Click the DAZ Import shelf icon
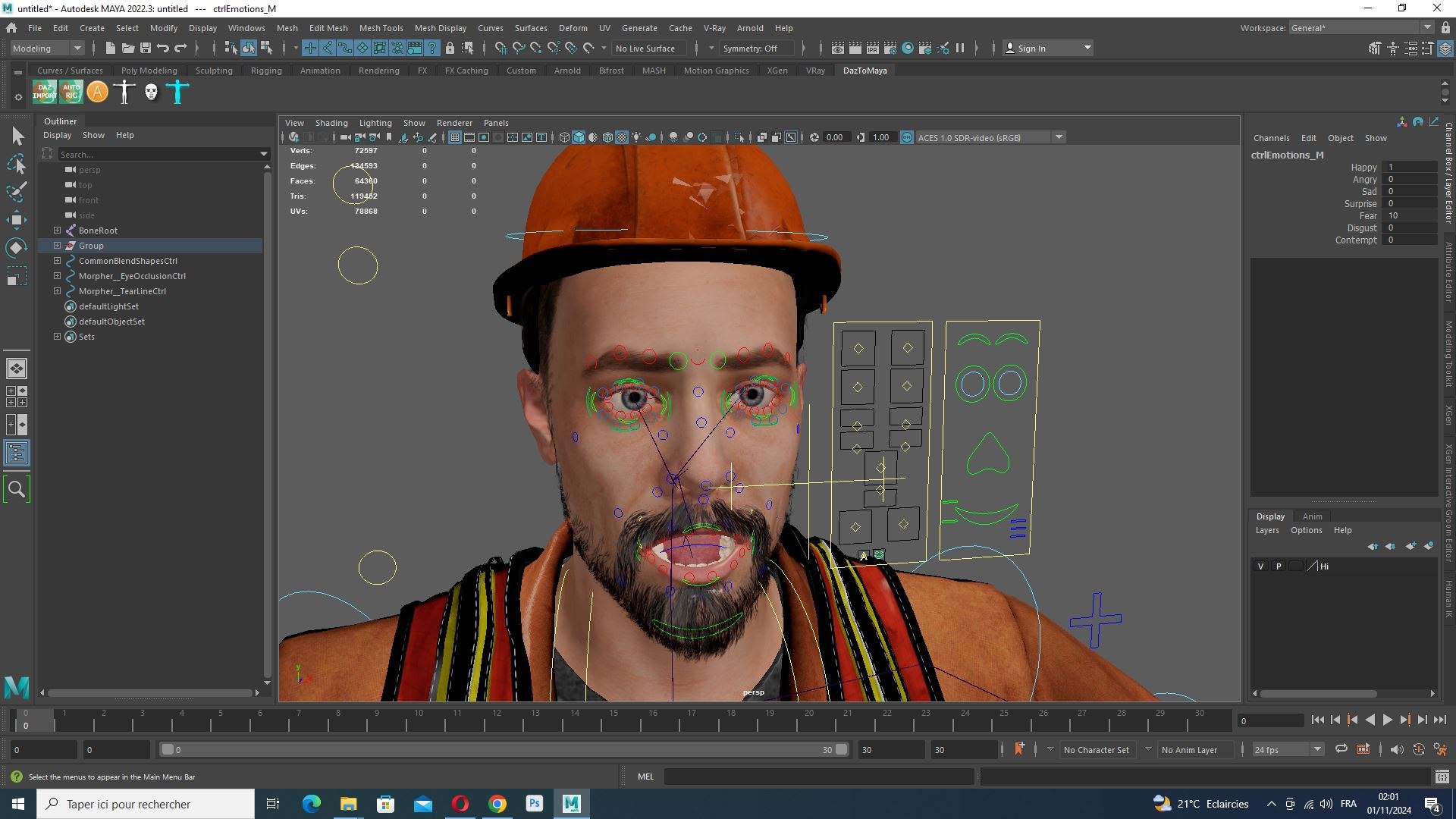 pyautogui.click(x=44, y=92)
